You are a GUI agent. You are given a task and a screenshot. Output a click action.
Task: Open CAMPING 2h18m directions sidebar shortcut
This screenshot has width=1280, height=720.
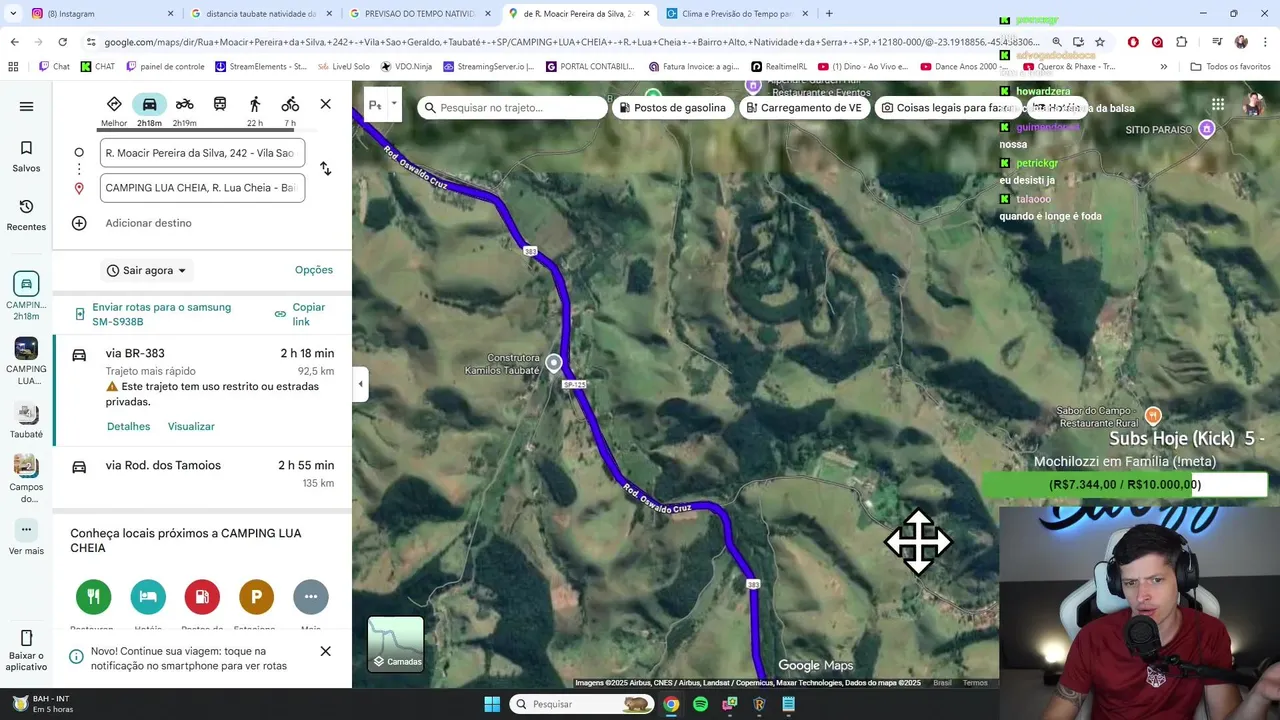pos(26,296)
